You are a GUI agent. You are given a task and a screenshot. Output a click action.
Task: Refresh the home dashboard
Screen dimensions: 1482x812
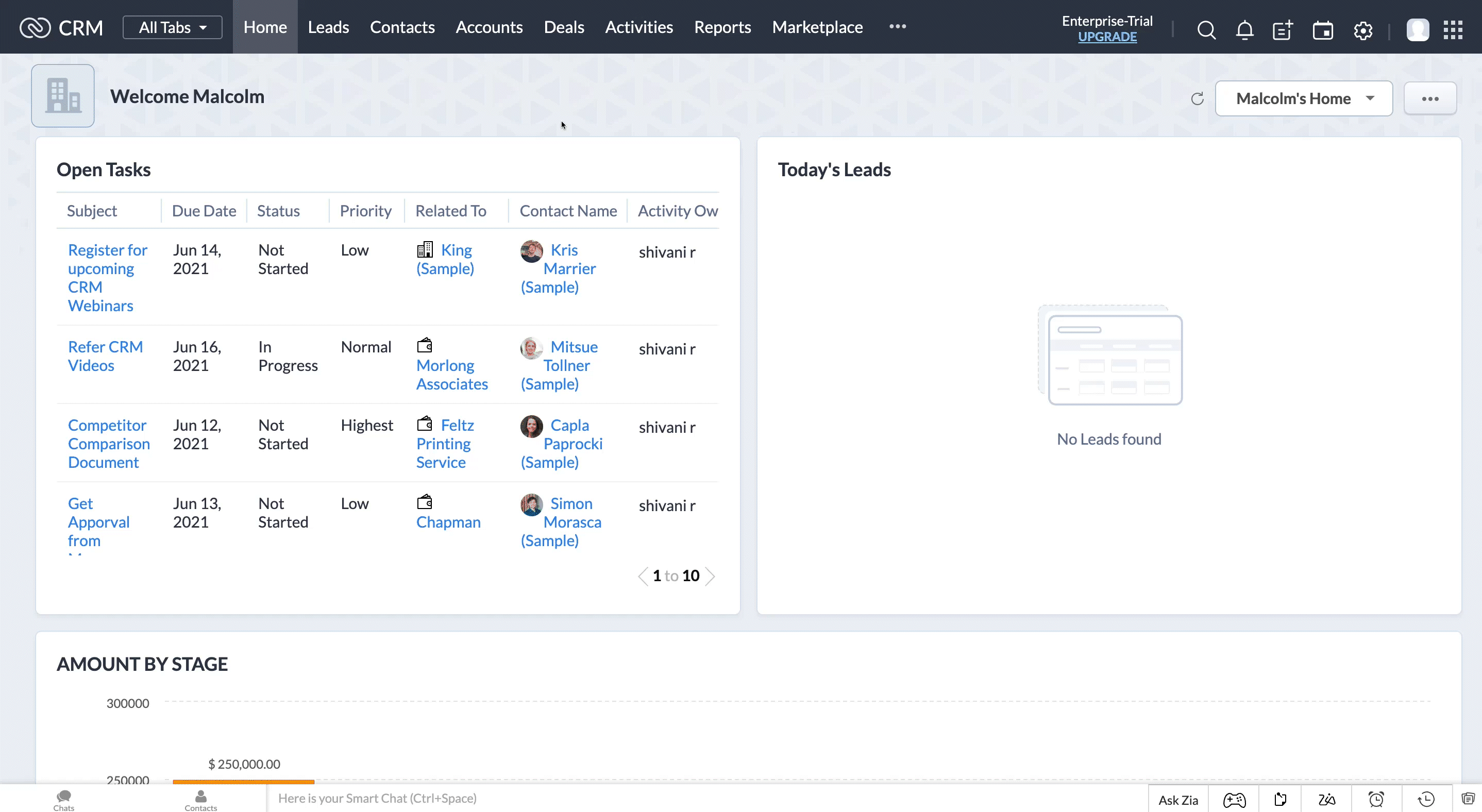1197,99
